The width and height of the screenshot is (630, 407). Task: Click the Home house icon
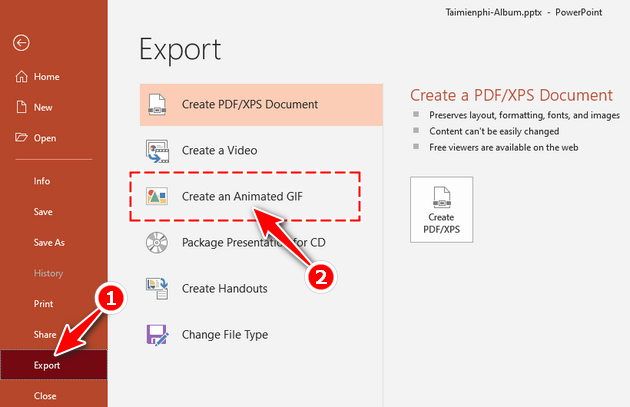coord(21,76)
